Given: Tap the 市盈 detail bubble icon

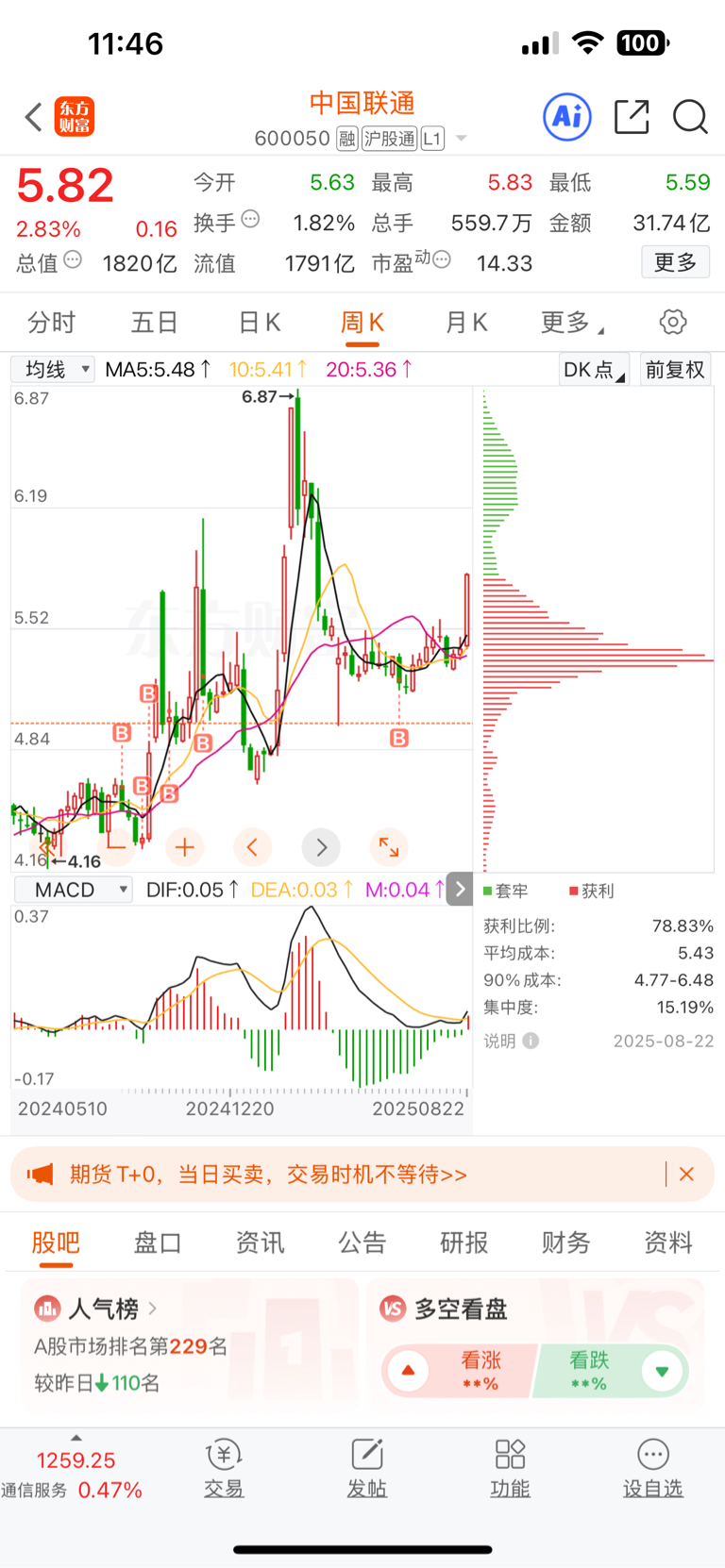Looking at the screenshot, I should coord(441,259).
